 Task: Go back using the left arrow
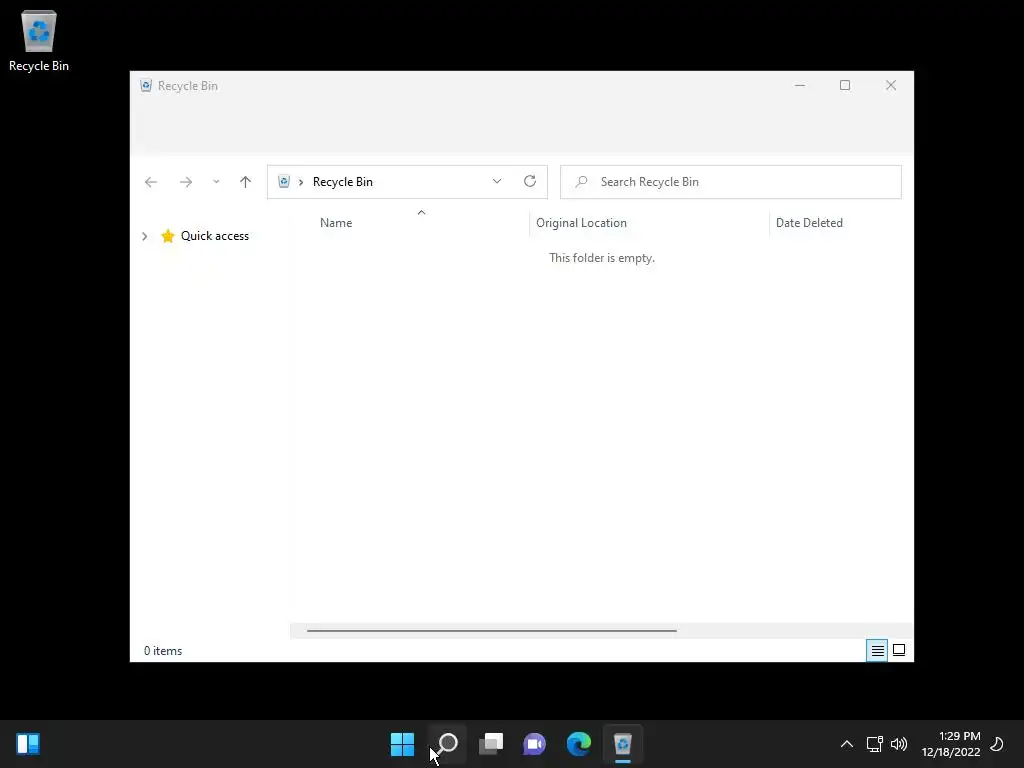(x=151, y=182)
